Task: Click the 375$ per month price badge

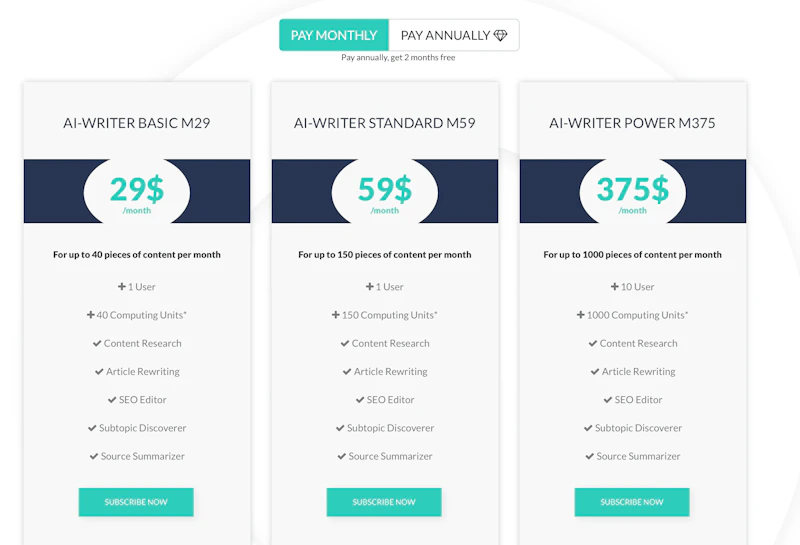Action: [633, 191]
